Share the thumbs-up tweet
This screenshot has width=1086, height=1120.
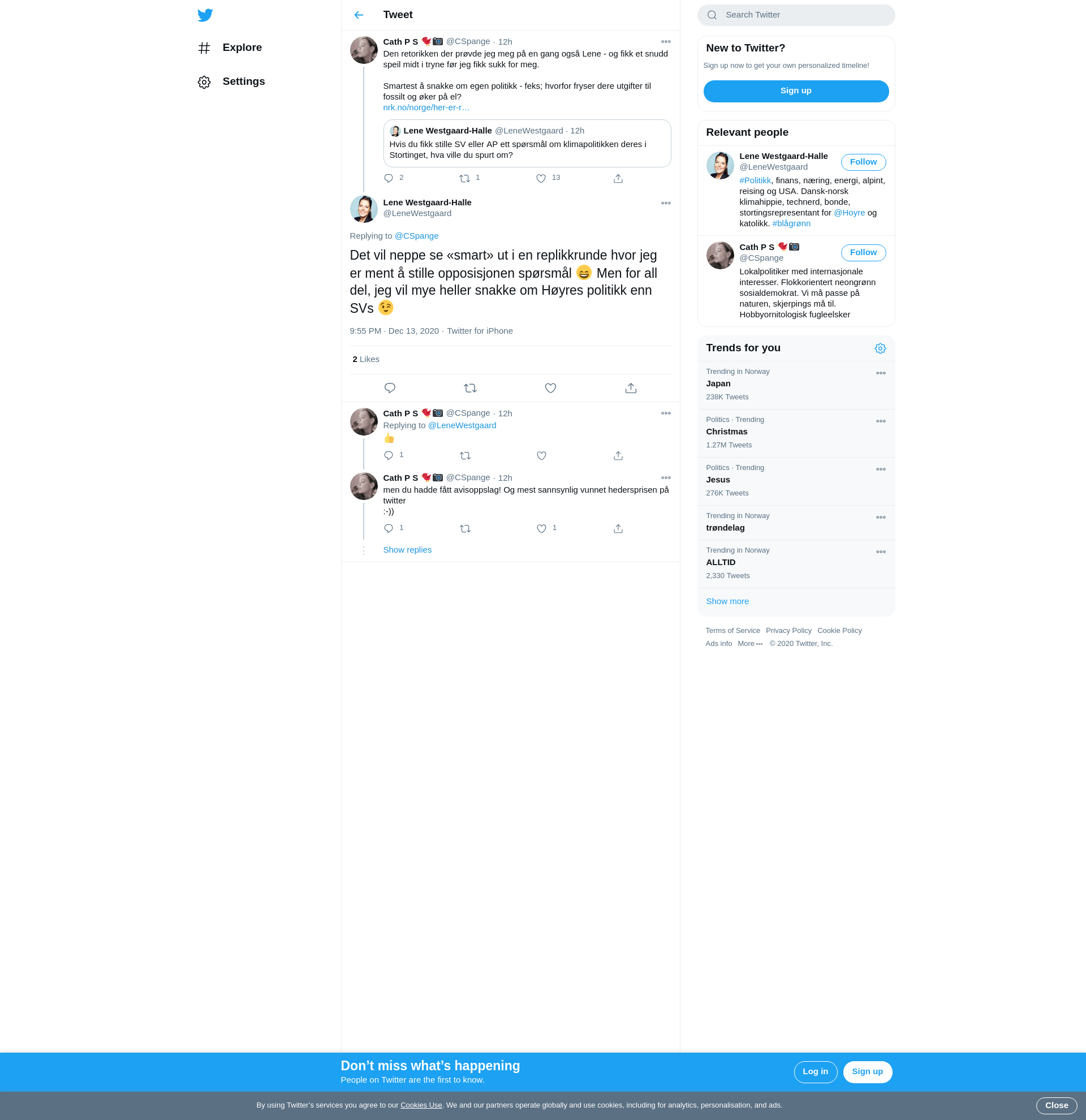618,455
